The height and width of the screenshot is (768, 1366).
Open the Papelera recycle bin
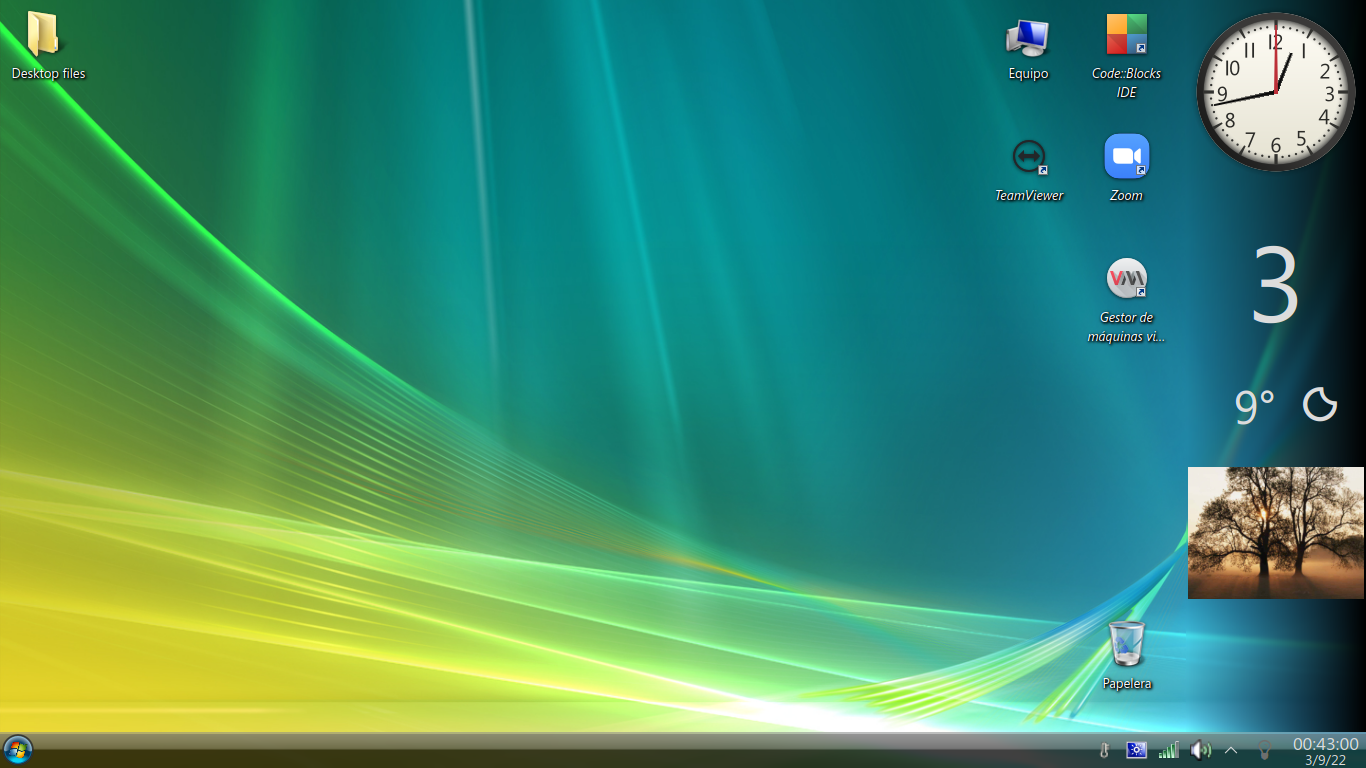[1126, 645]
